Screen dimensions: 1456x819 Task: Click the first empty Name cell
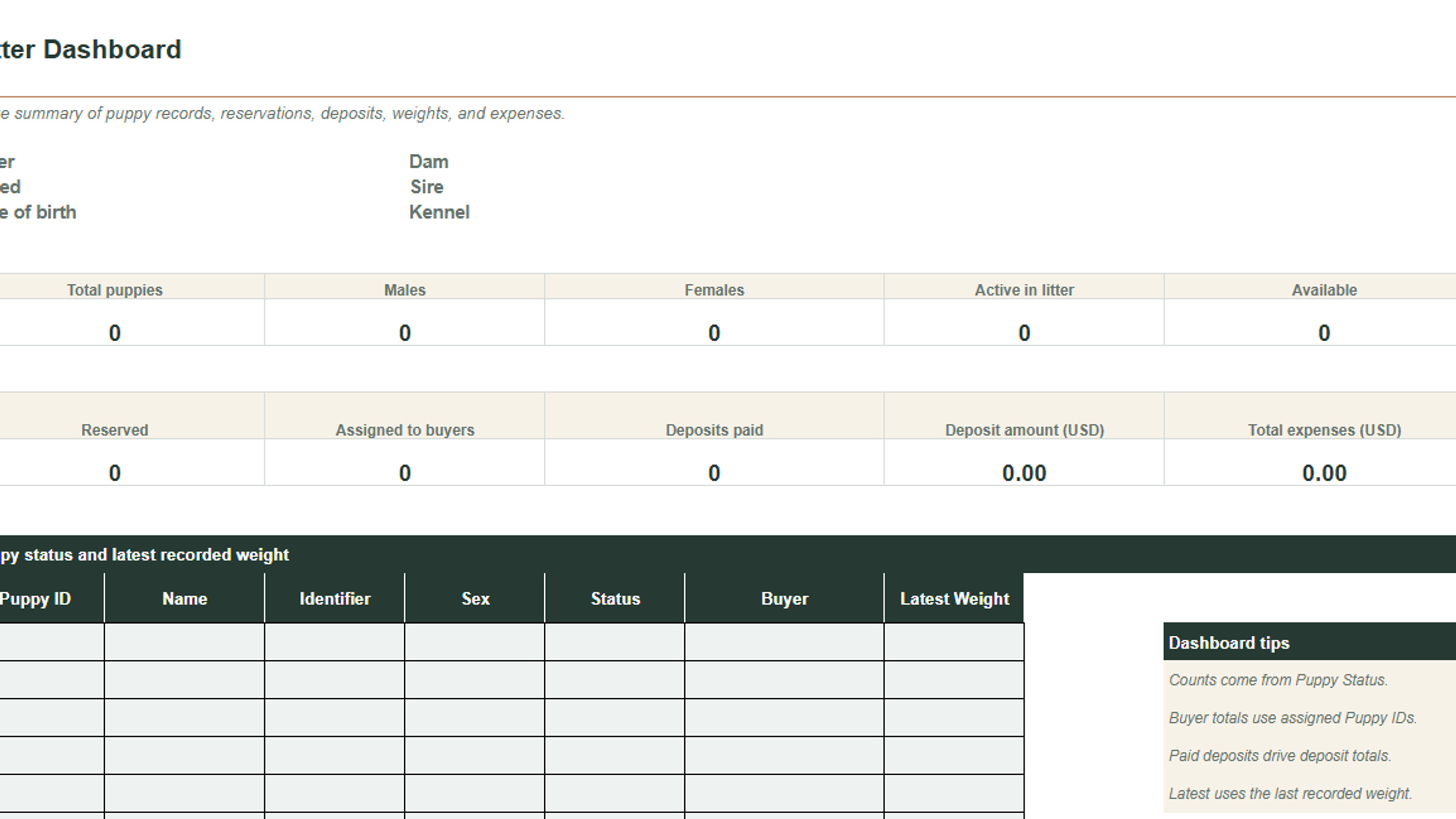tap(184, 642)
